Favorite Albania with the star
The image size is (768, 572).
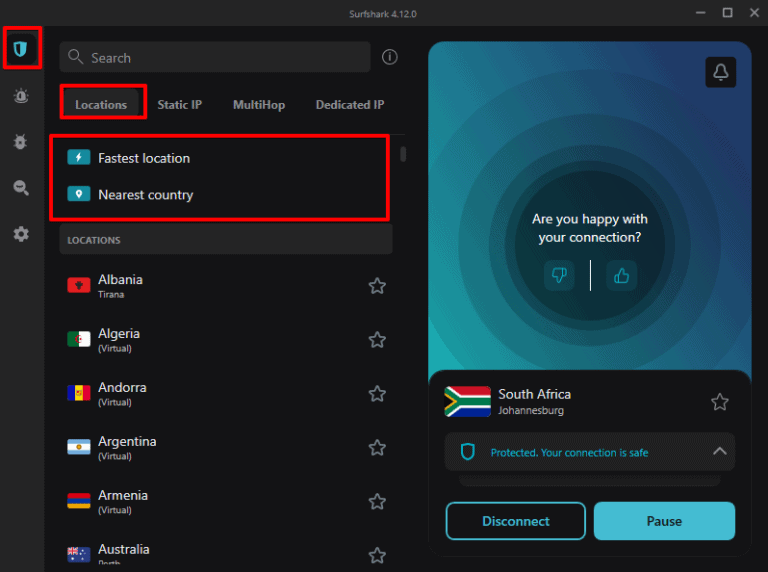377,286
